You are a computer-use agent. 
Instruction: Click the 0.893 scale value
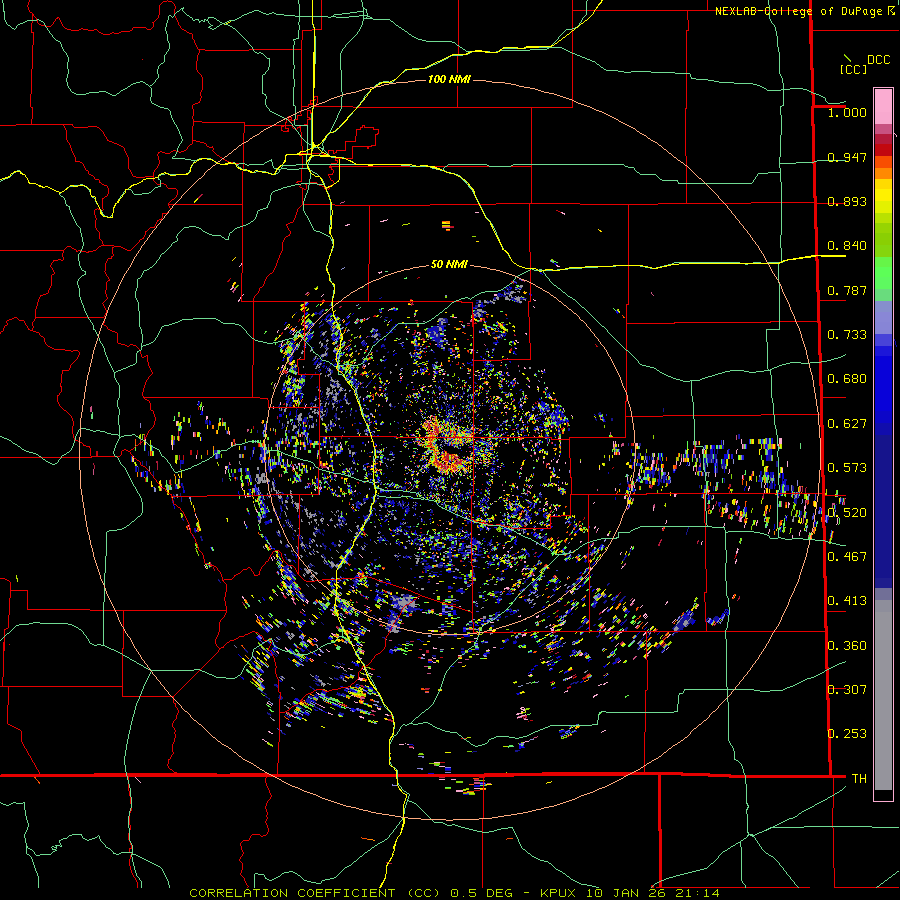coord(847,201)
